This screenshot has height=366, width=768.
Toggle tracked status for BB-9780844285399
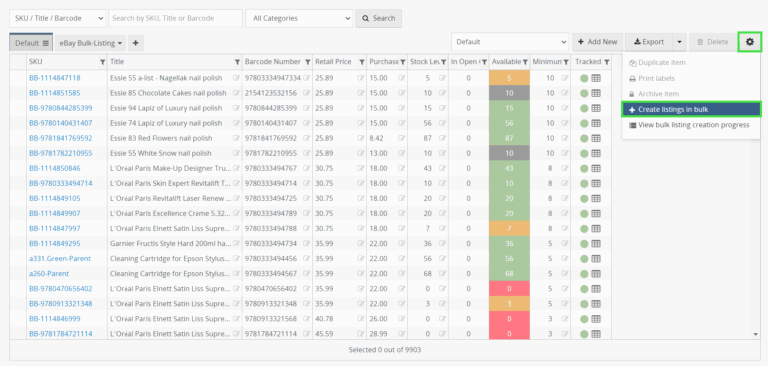(x=584, y=108)
